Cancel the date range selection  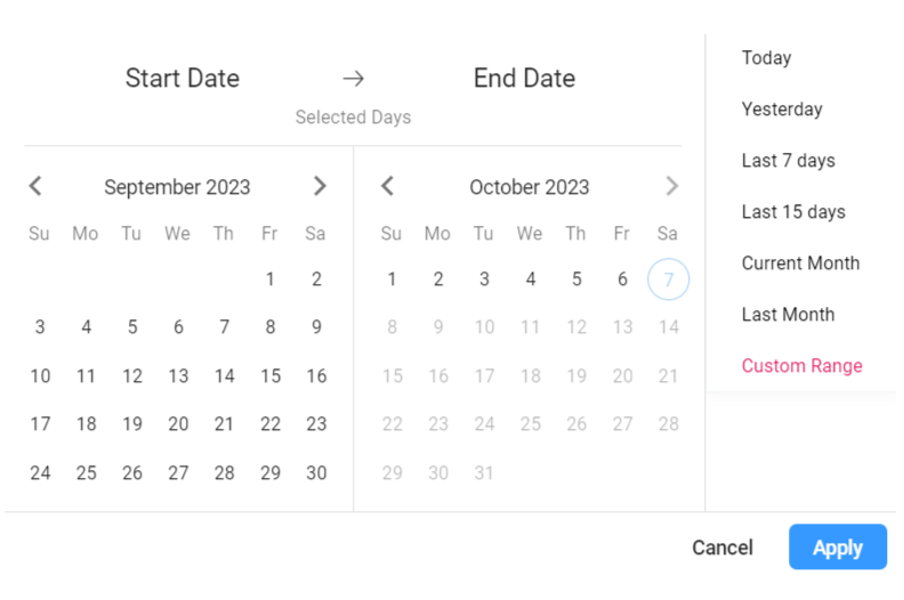pos(722,547)
